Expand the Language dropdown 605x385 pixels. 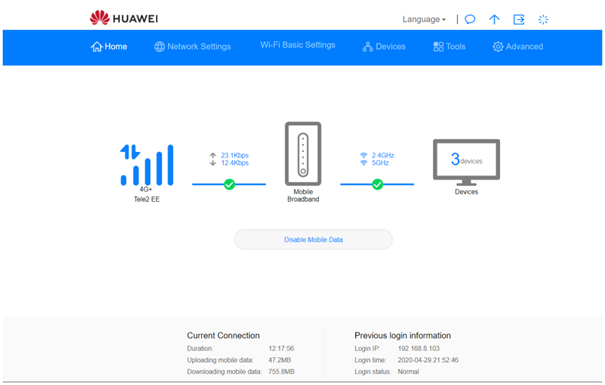tap(424, 19)
